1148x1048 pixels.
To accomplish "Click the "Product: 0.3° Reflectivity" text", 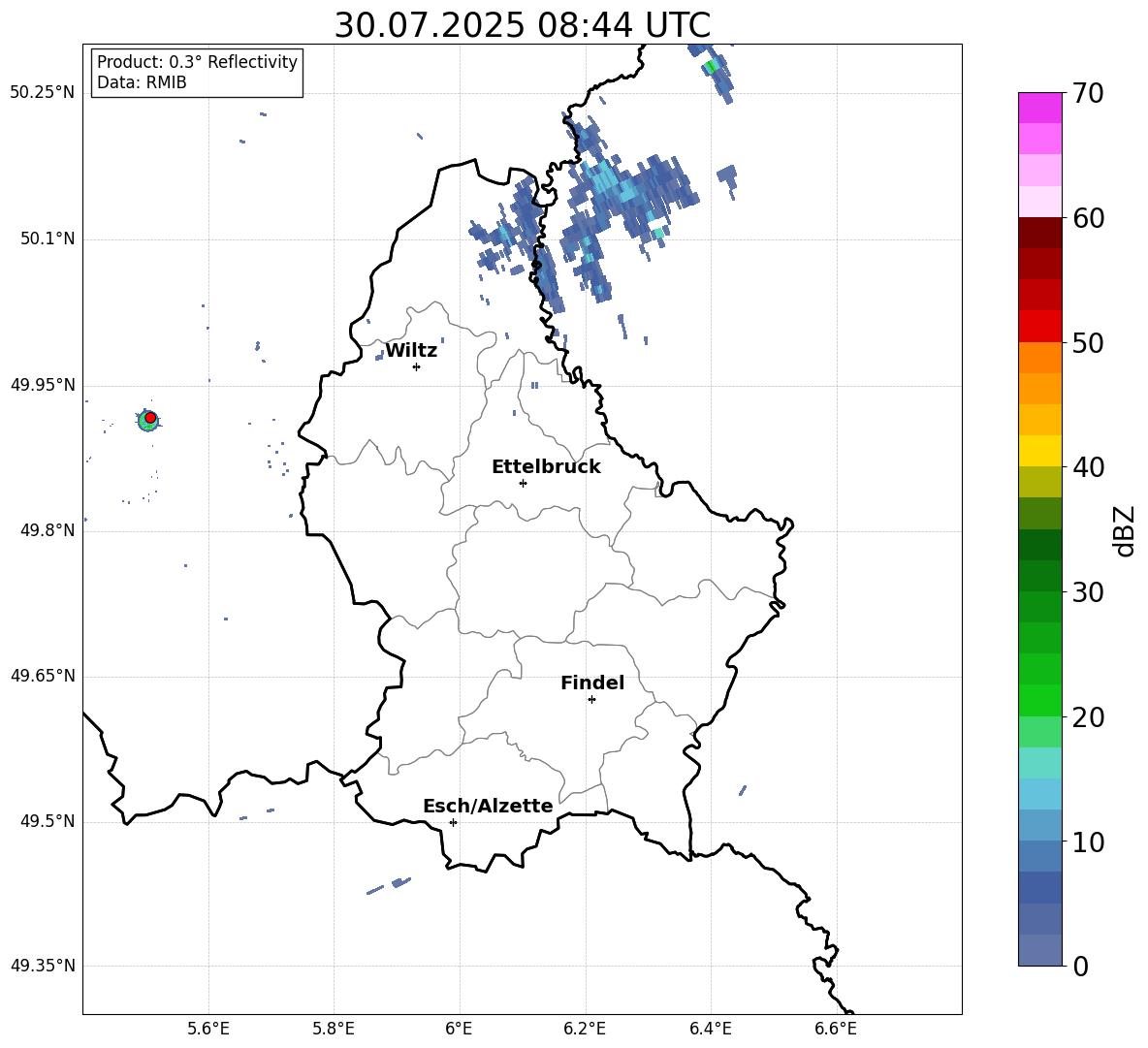I will (197, 61).
